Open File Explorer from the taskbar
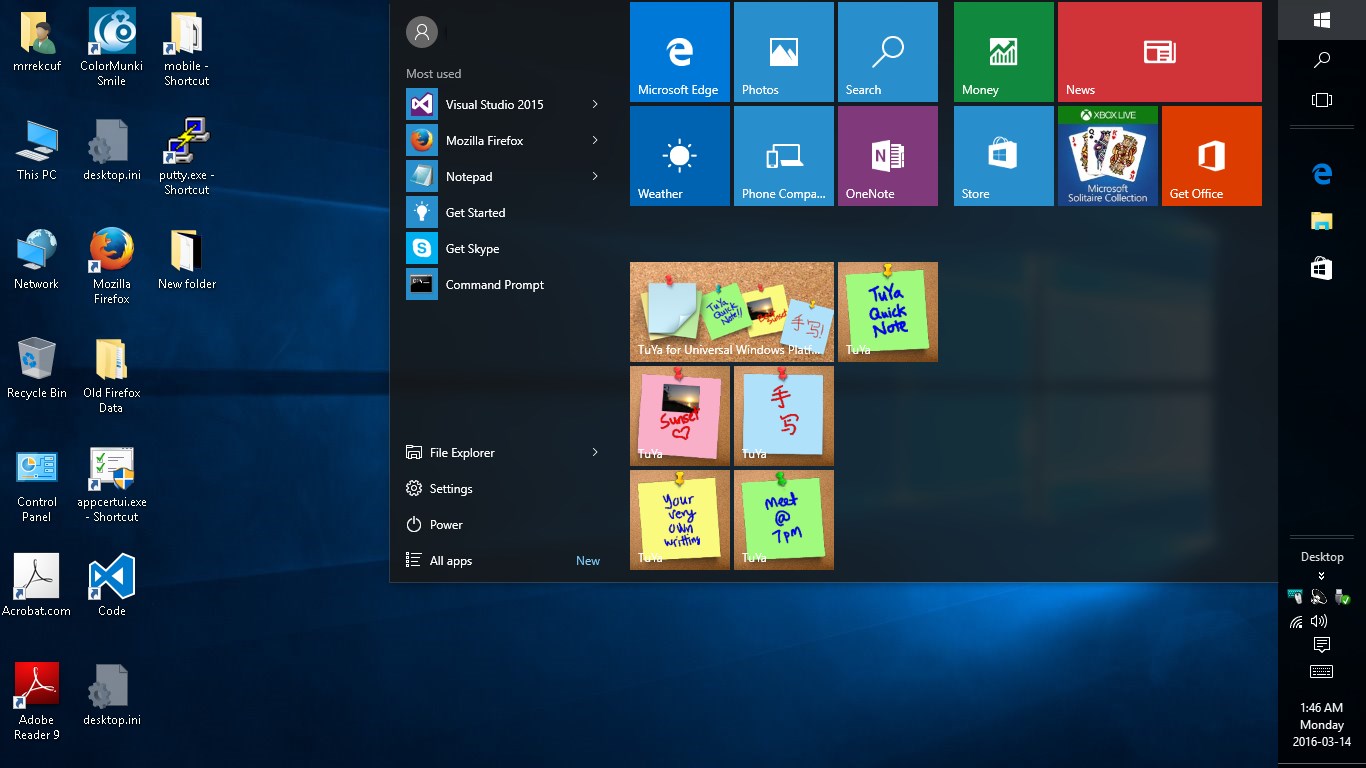 coord(1322,221)
